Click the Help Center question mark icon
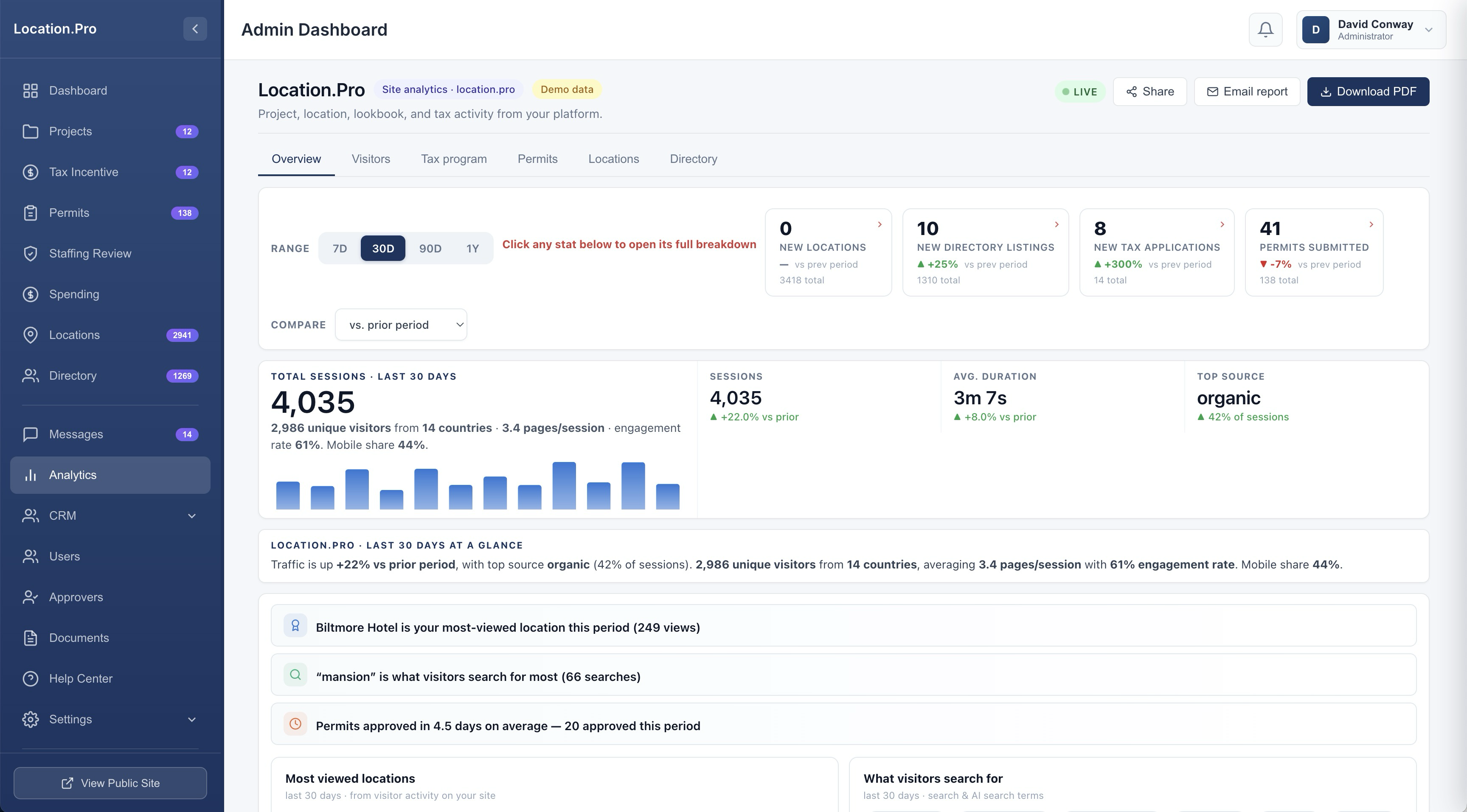The width and height of the screenshot is (1467, 812). pos(30,678)
